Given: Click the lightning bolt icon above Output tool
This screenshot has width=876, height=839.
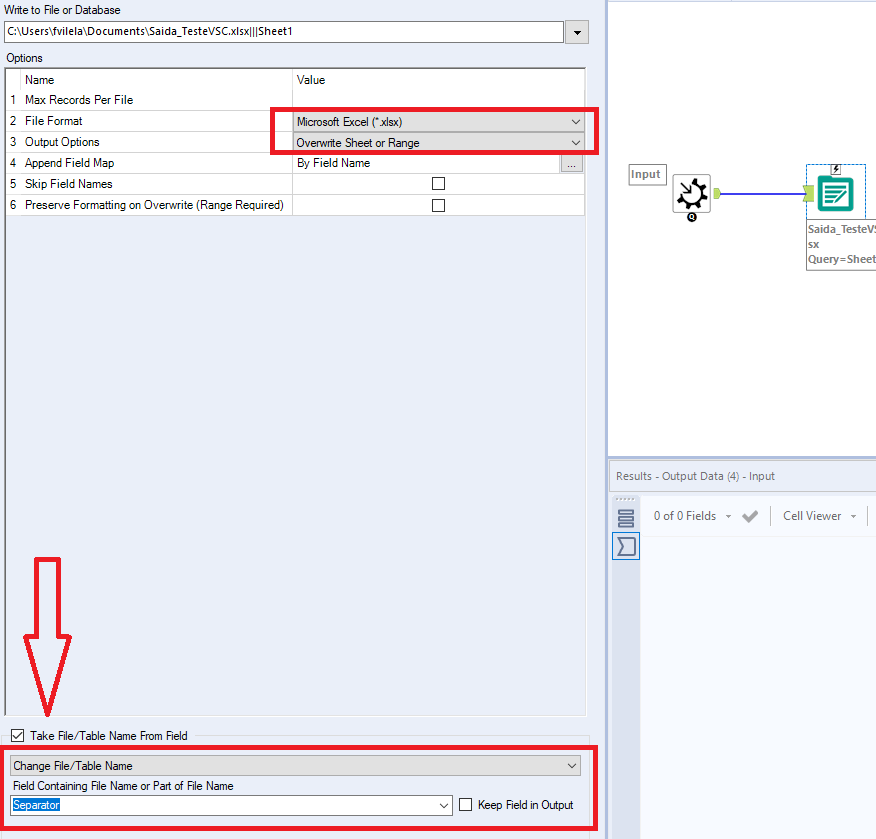Looking at the screenshot, I should [x=836, y=169].
